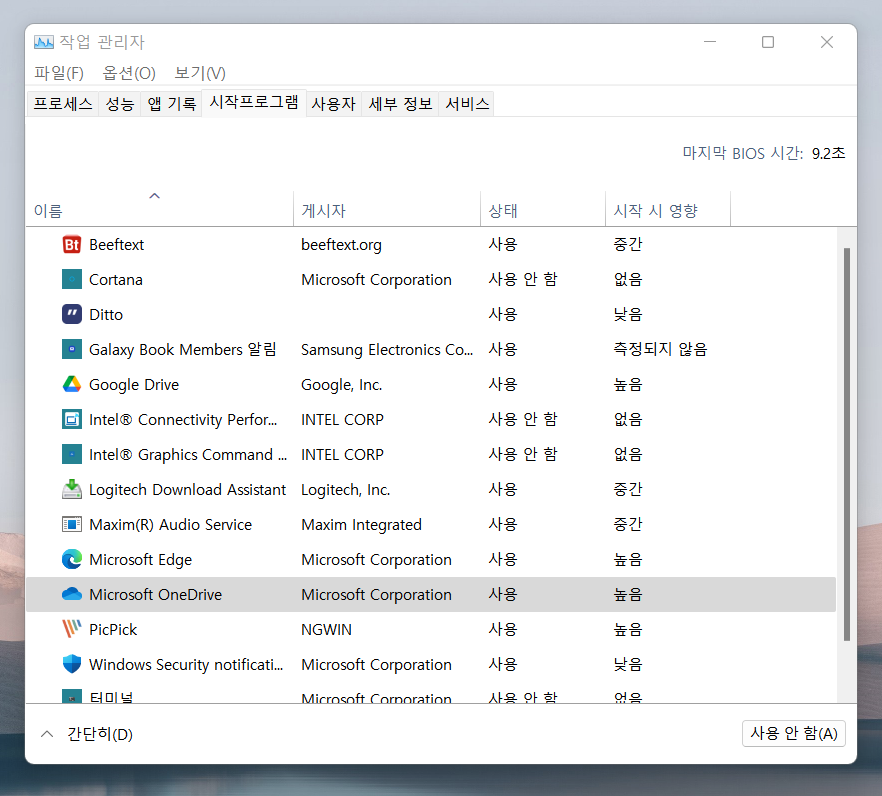Viewport: 882px width, 796px height.
Task: Select Intel Graphics Command entry name
Action: [x=188, y=455]
